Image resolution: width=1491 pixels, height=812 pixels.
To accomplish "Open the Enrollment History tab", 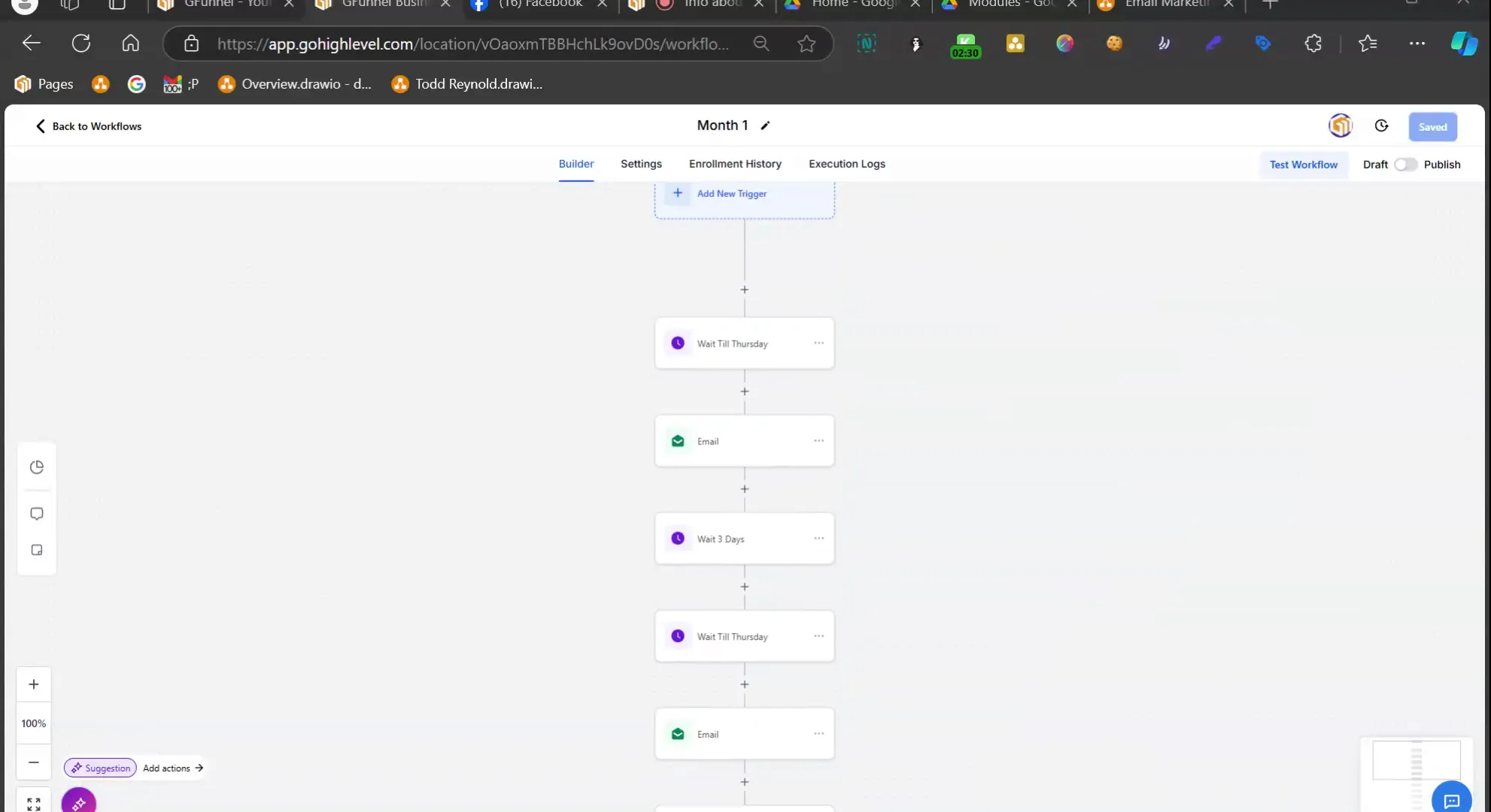I will click(735, 164).
